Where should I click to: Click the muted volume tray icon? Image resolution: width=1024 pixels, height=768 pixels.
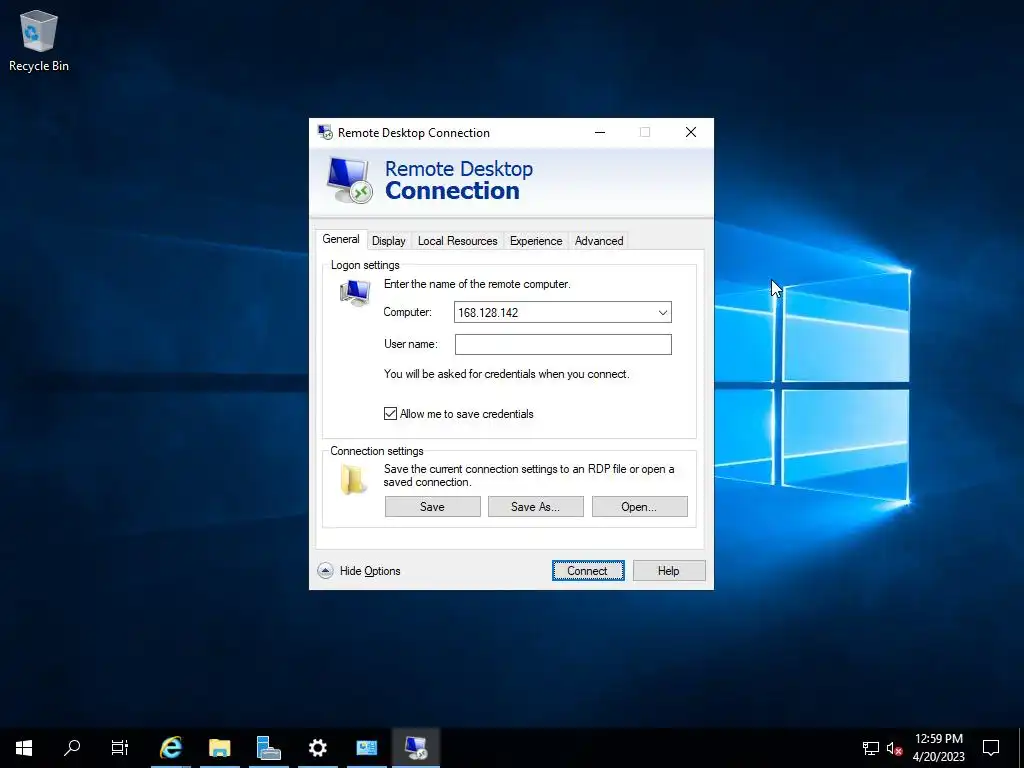[894, 748]
